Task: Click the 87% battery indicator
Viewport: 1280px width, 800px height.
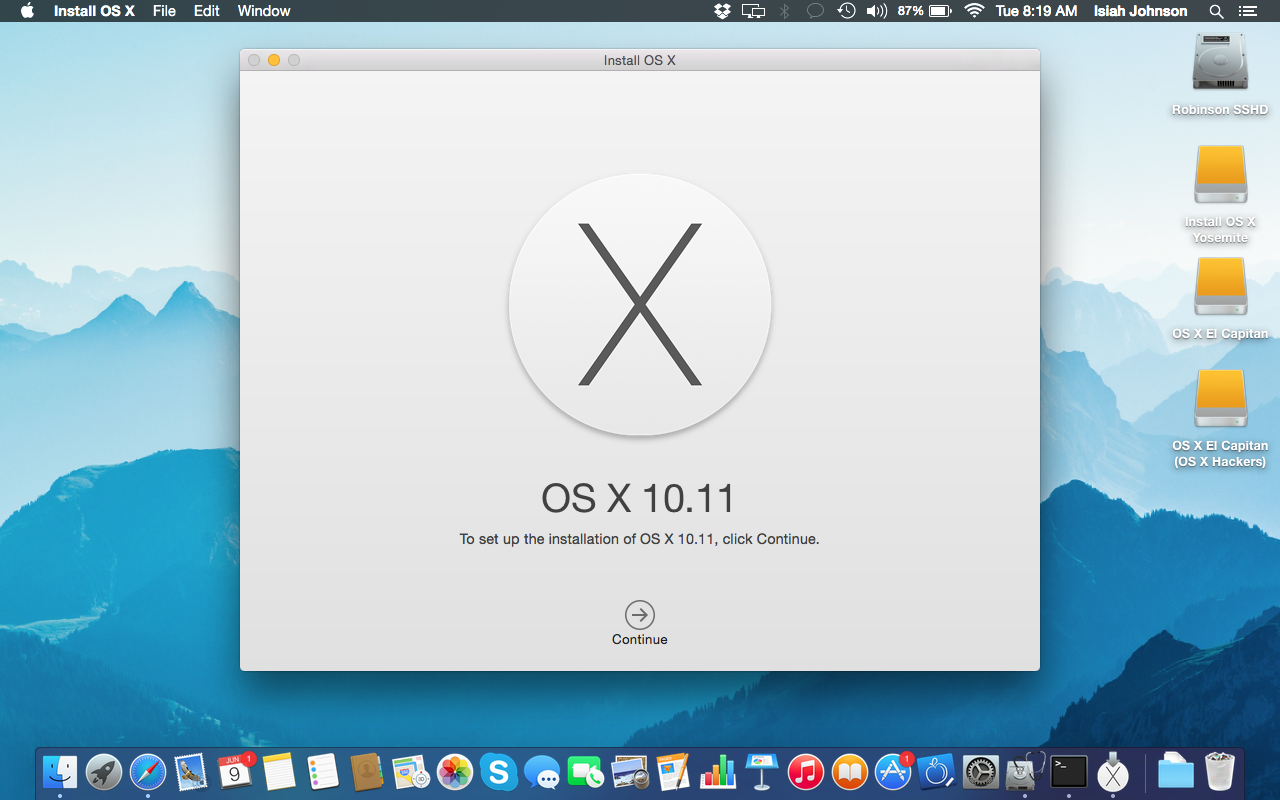Action: coord(924,11)
